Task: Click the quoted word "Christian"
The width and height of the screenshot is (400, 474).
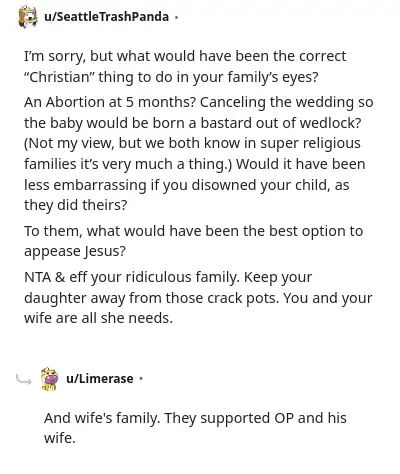Action: 59,77
